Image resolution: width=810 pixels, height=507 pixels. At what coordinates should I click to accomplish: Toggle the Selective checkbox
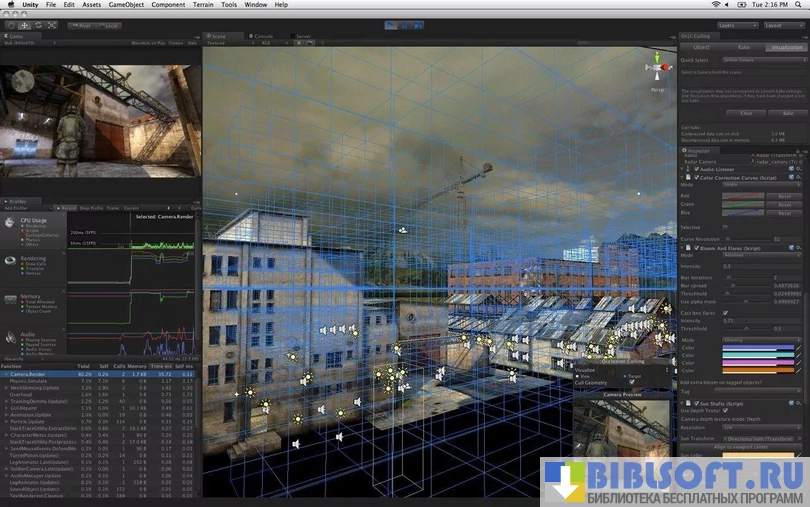724,227
